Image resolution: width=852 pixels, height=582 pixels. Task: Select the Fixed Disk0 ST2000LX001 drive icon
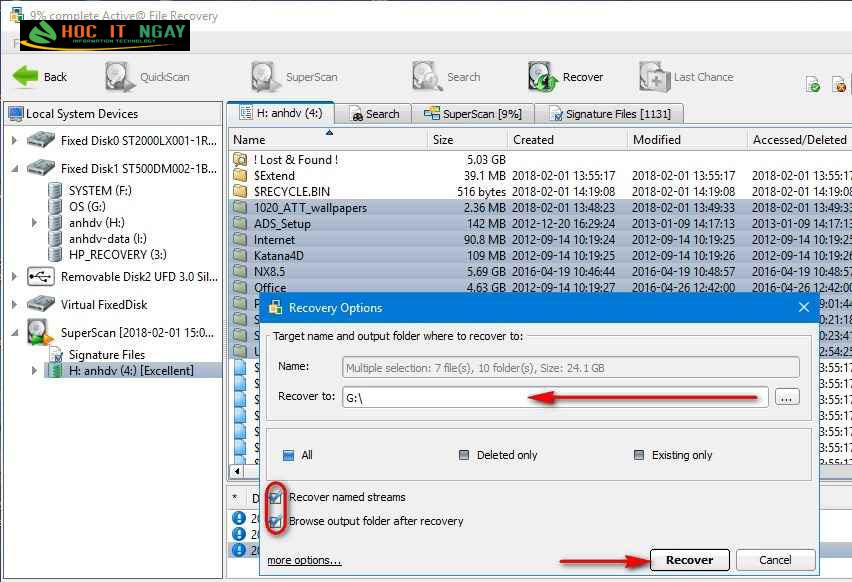pyautogui.click(x=41, y=140)
